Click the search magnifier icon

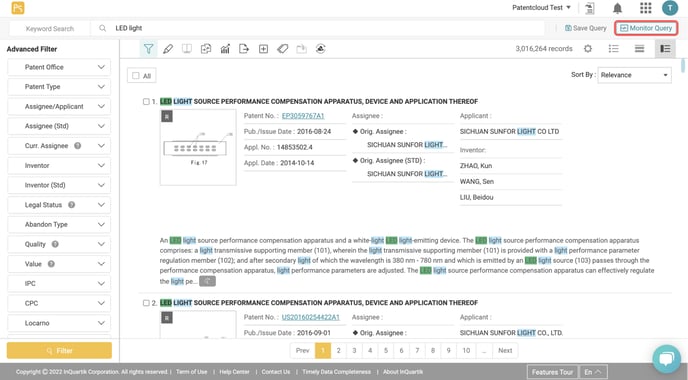pos(102,28)
